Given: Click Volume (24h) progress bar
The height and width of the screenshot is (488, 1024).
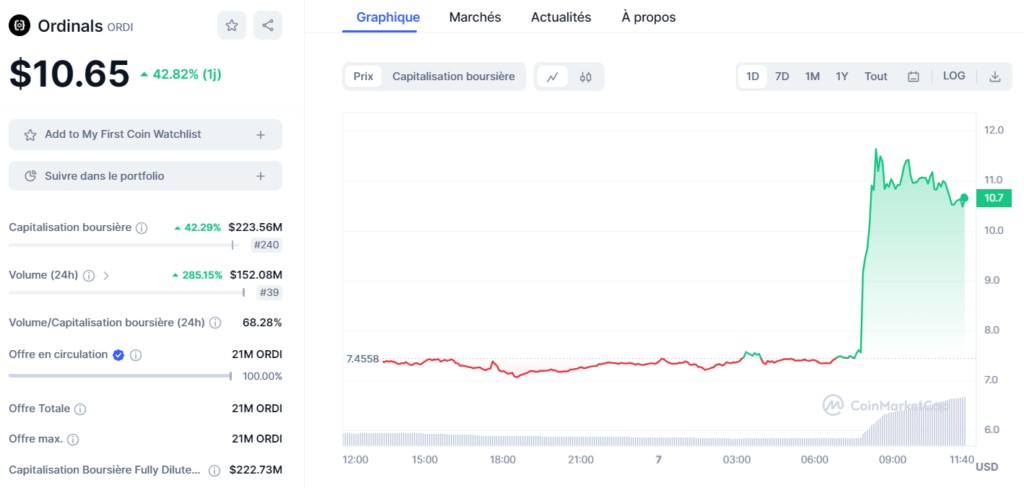Looking at the screenshot, I should coord(127,293).
